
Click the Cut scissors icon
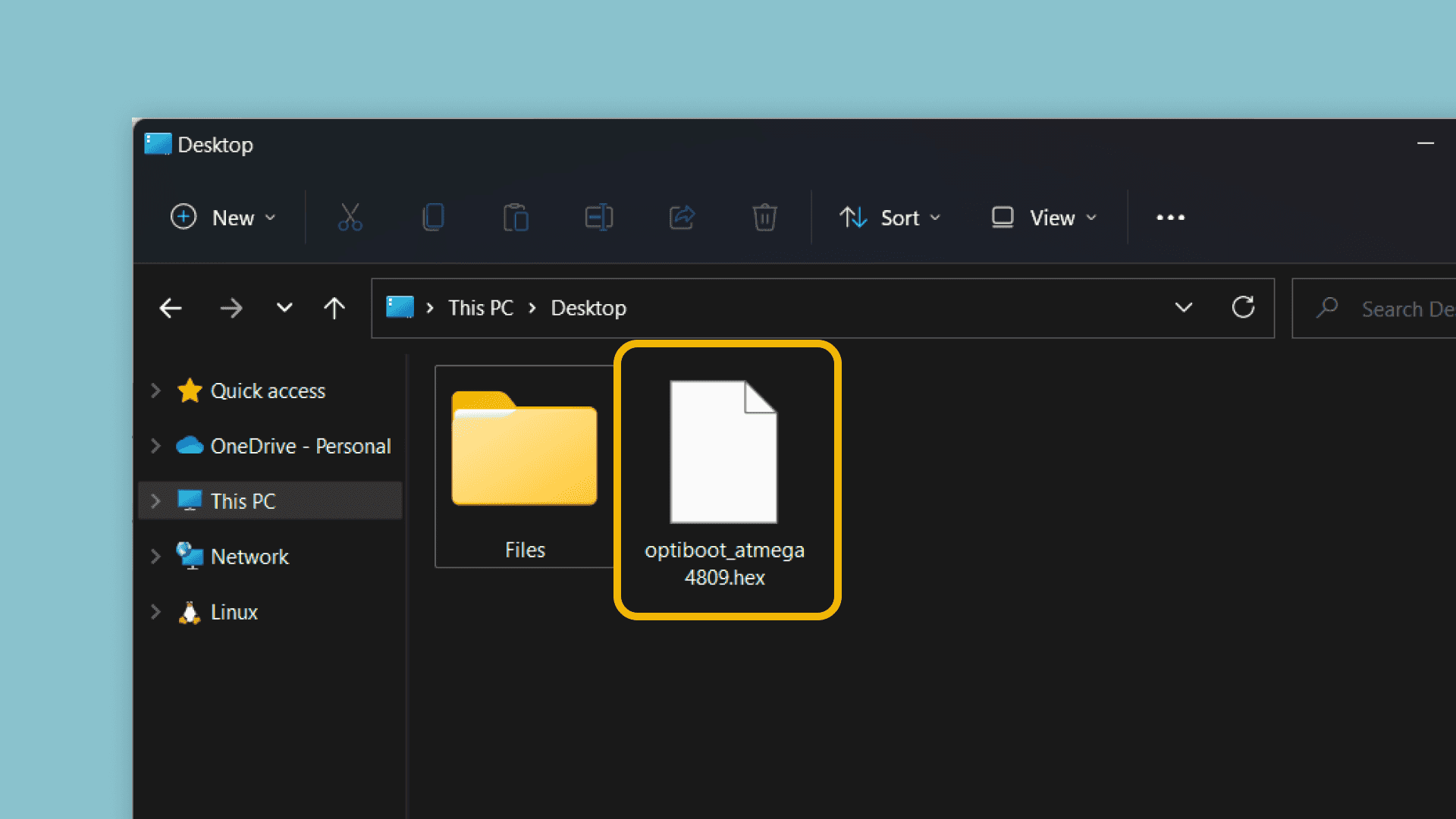[x=350, y=218]
